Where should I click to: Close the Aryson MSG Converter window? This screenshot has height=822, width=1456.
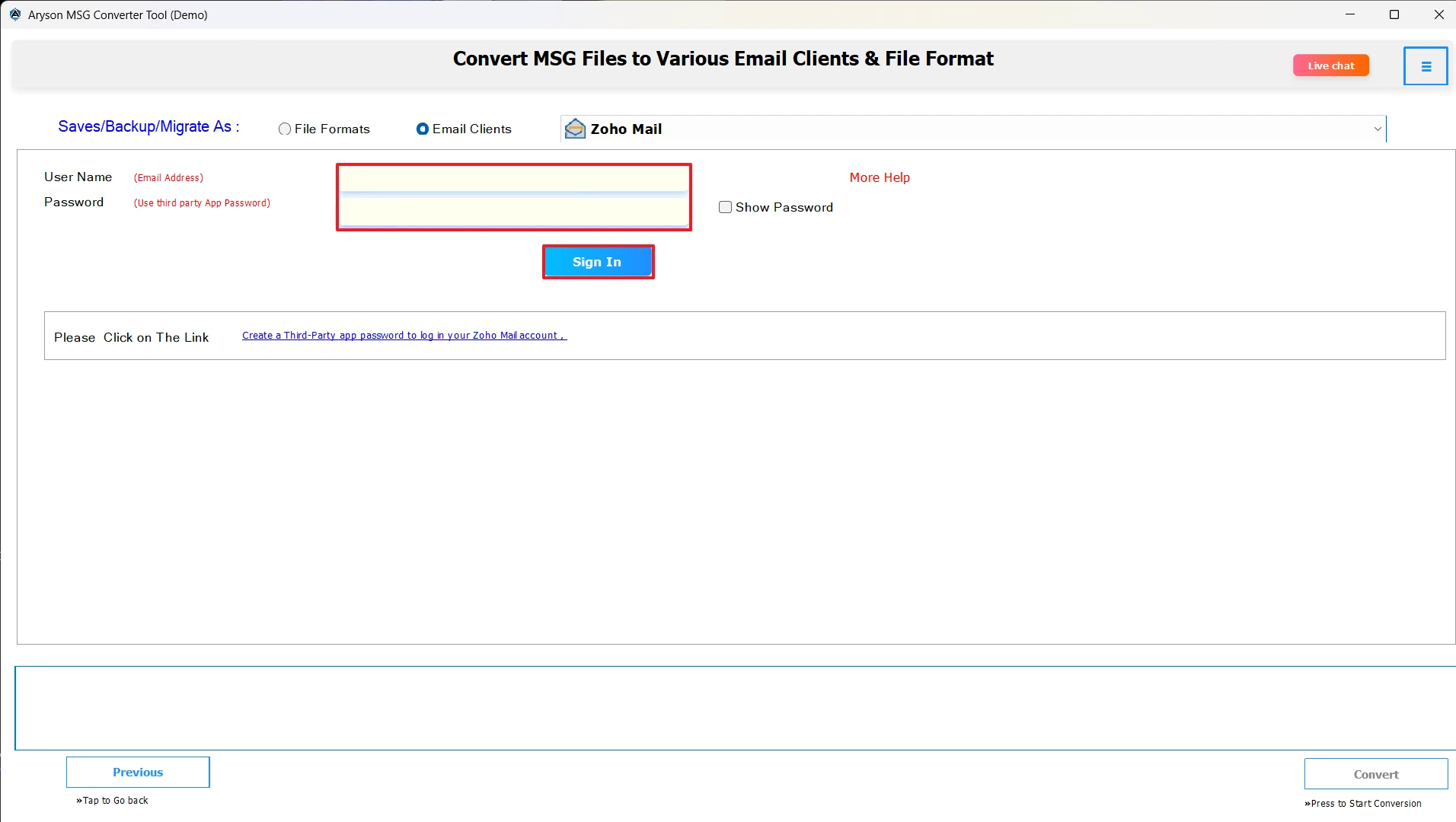tap(1439, 14)
